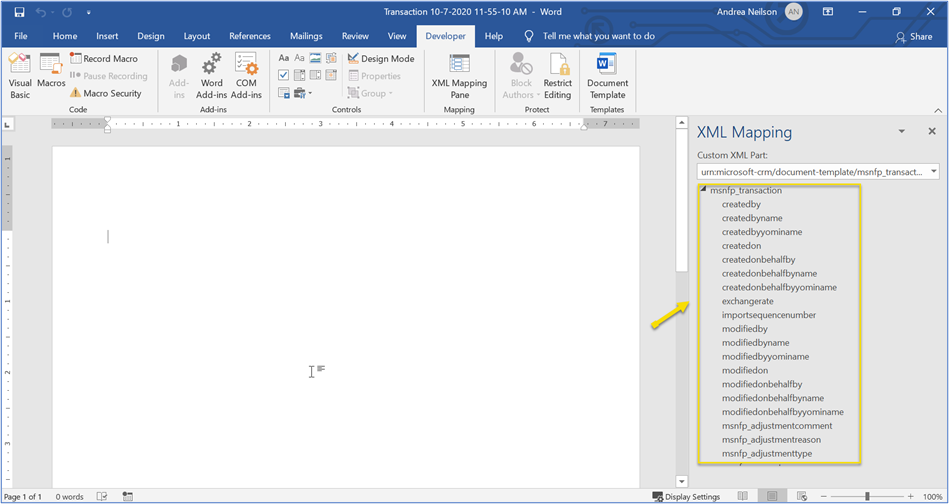Open 100% zoom level dialog
The width and height of the screenshot is (949, 504).
[933, 497]
